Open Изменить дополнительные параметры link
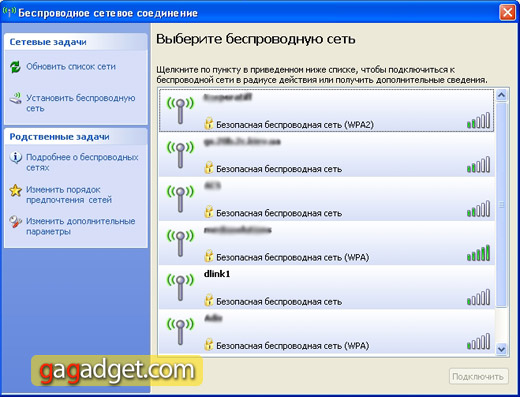Image resolution: width=520 pixels, height=397 pixels. [81, 226]
